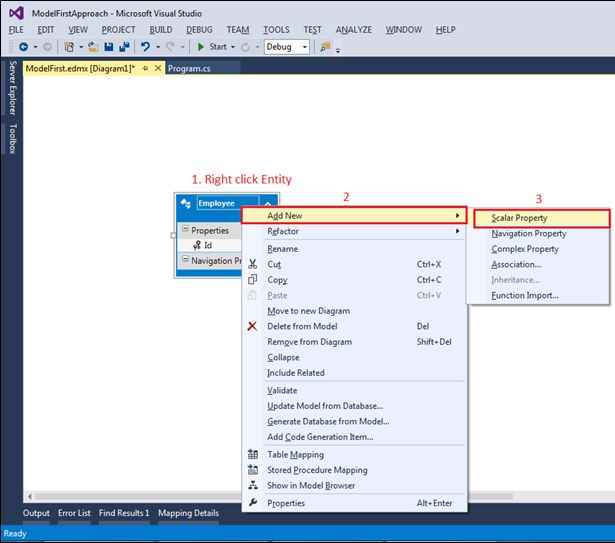Viewport: 615px width, 543px height.
Task: Click the Id key property icon
Action: coord(197,246)
